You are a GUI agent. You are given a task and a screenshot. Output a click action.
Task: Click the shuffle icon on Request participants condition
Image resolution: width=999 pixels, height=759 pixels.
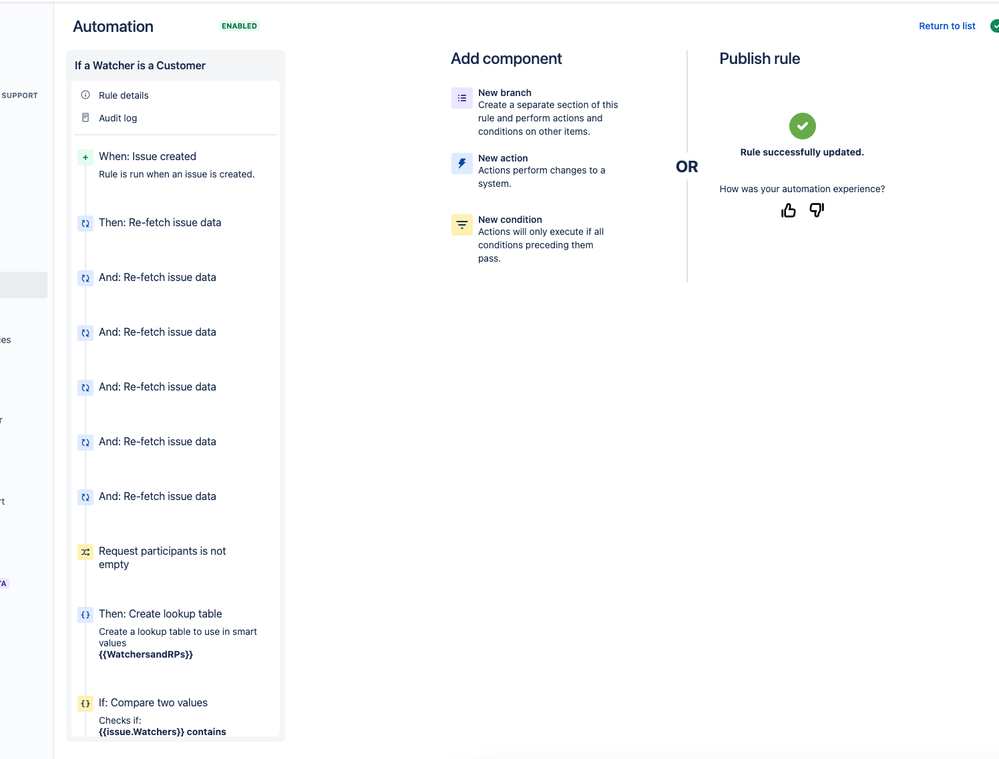(85, 551)
